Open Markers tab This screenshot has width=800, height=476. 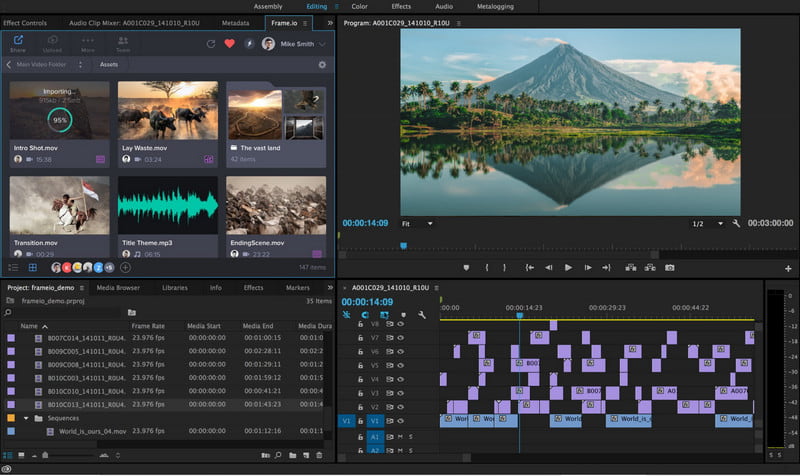(x=297, y=288)
